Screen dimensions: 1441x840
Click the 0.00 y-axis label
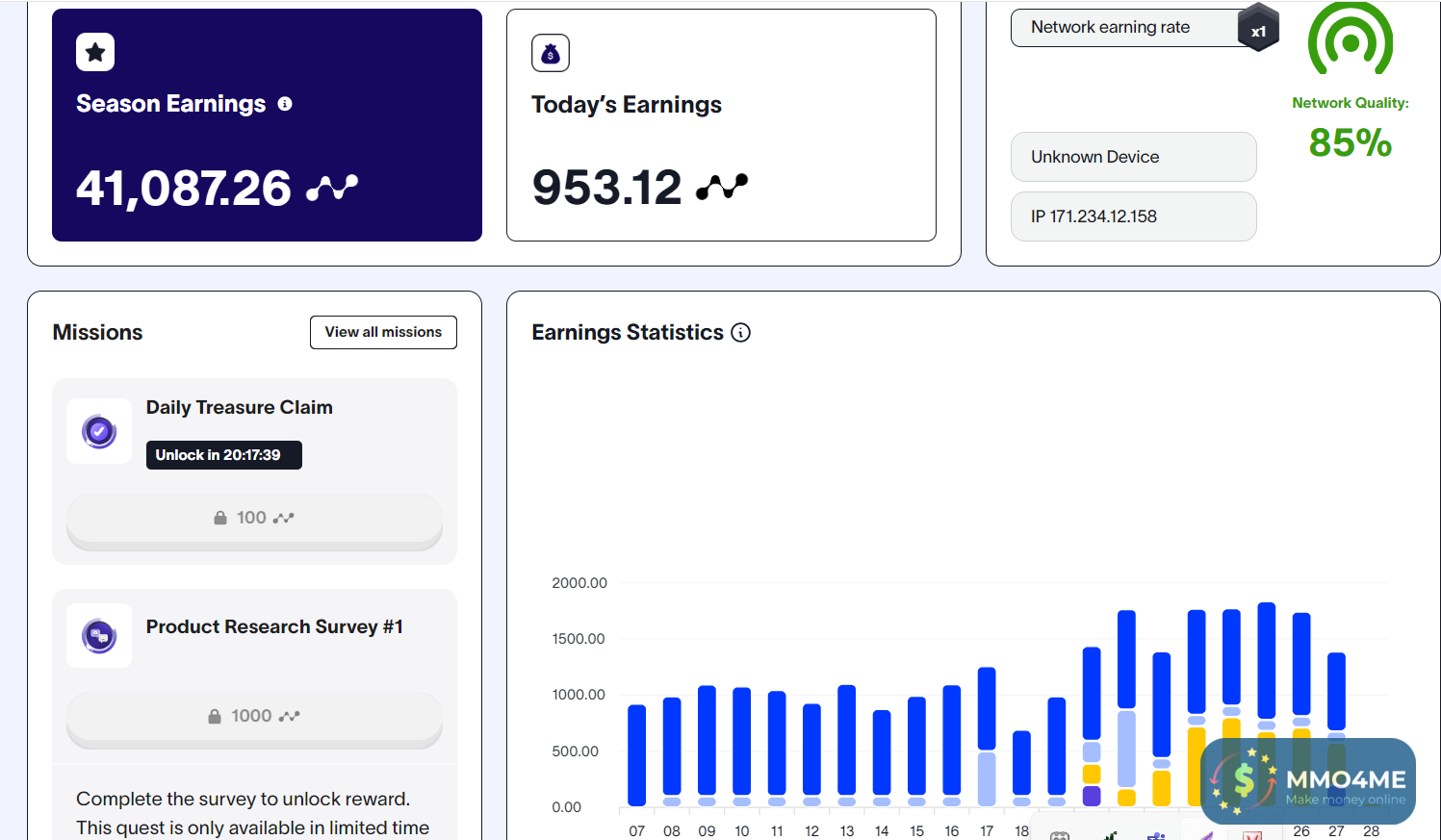pyautogui.click(x=567, y=807)
